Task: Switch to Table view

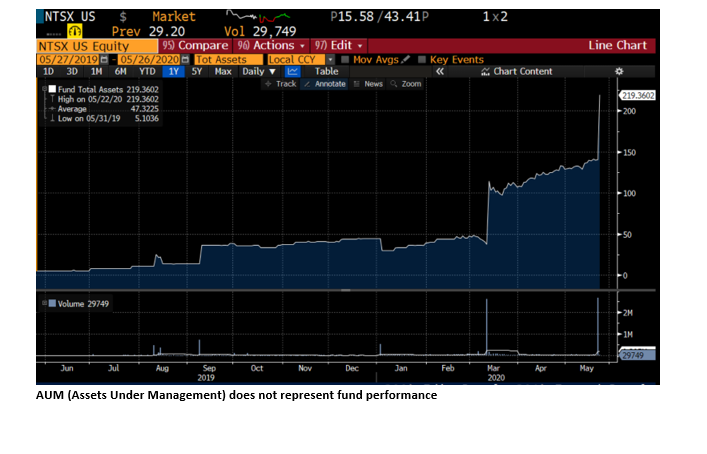Action: click(326, 71)
